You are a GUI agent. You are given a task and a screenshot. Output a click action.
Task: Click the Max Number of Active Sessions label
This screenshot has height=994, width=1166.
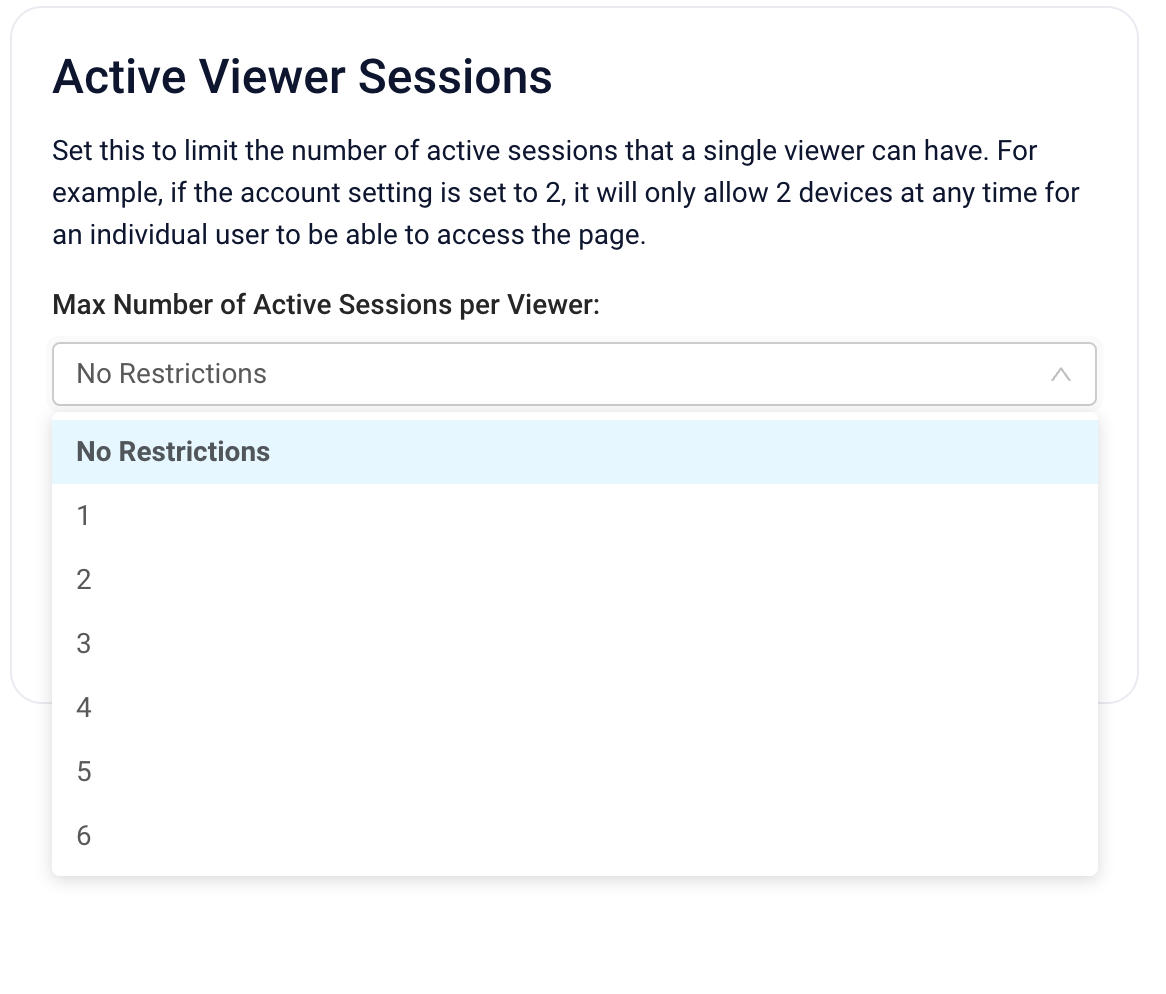(x=326, y=305)
